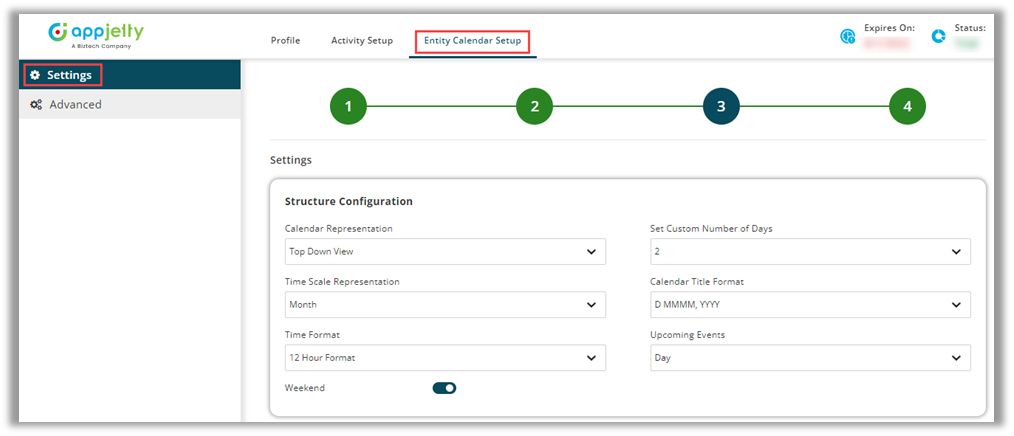The image size is (1014, 436).
Task: Select the current step 3 circle
Action: pyautogui.click(x=721, y=106)
